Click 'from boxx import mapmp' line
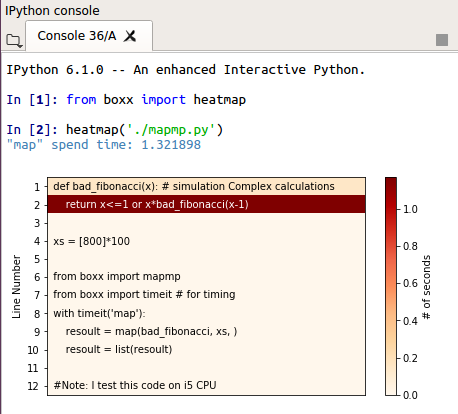The image size is (458, 414). (x=117, y=276)
